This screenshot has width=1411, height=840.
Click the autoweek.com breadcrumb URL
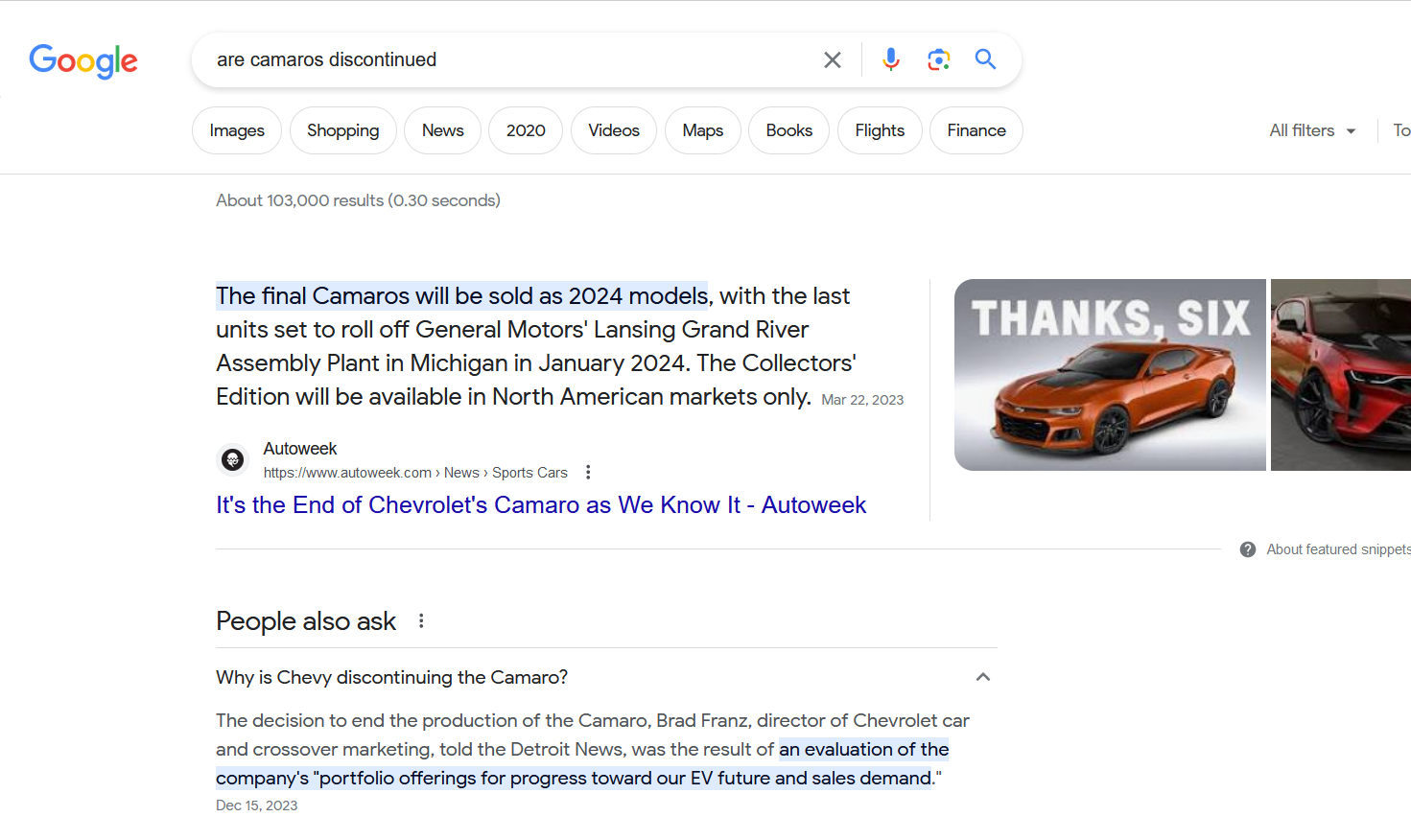(x=415, y=473)
